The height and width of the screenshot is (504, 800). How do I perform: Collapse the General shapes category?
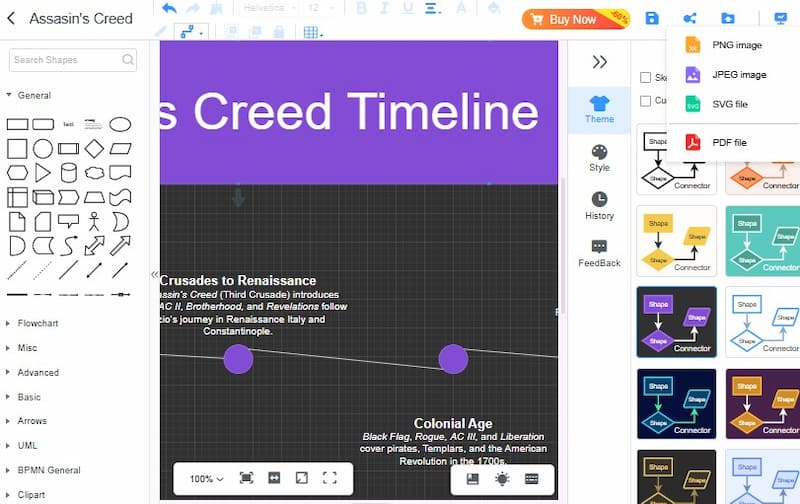pyautogui.click(x=33, y=95)
